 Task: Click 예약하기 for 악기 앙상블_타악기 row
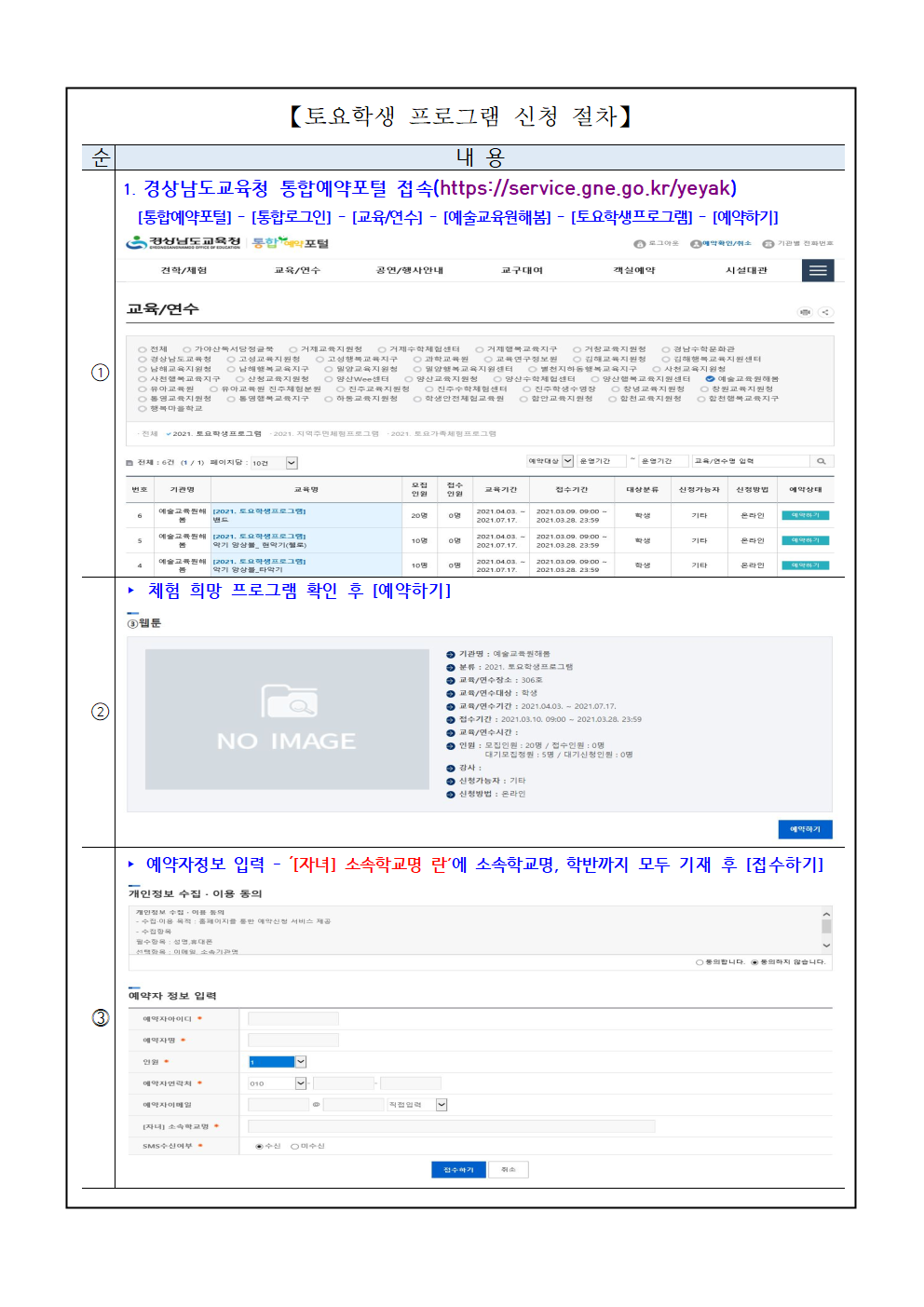point(806,565)
